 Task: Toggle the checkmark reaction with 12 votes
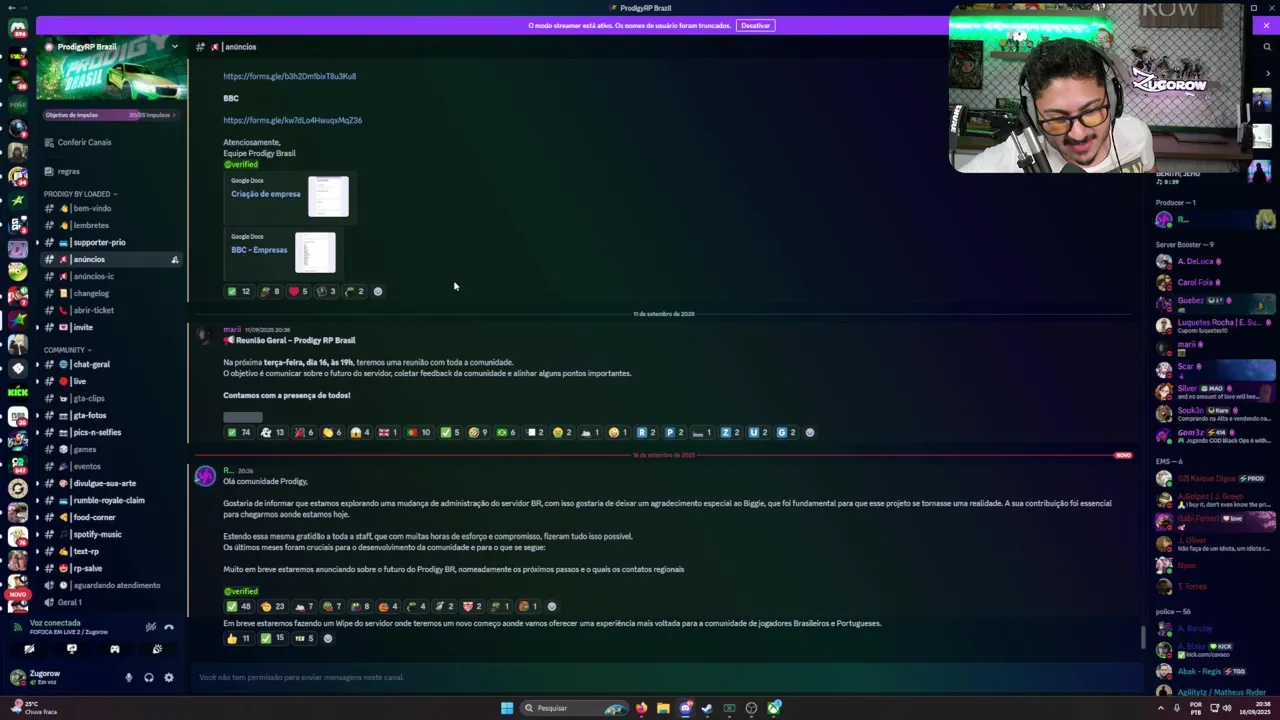click(x=239, y=291)
